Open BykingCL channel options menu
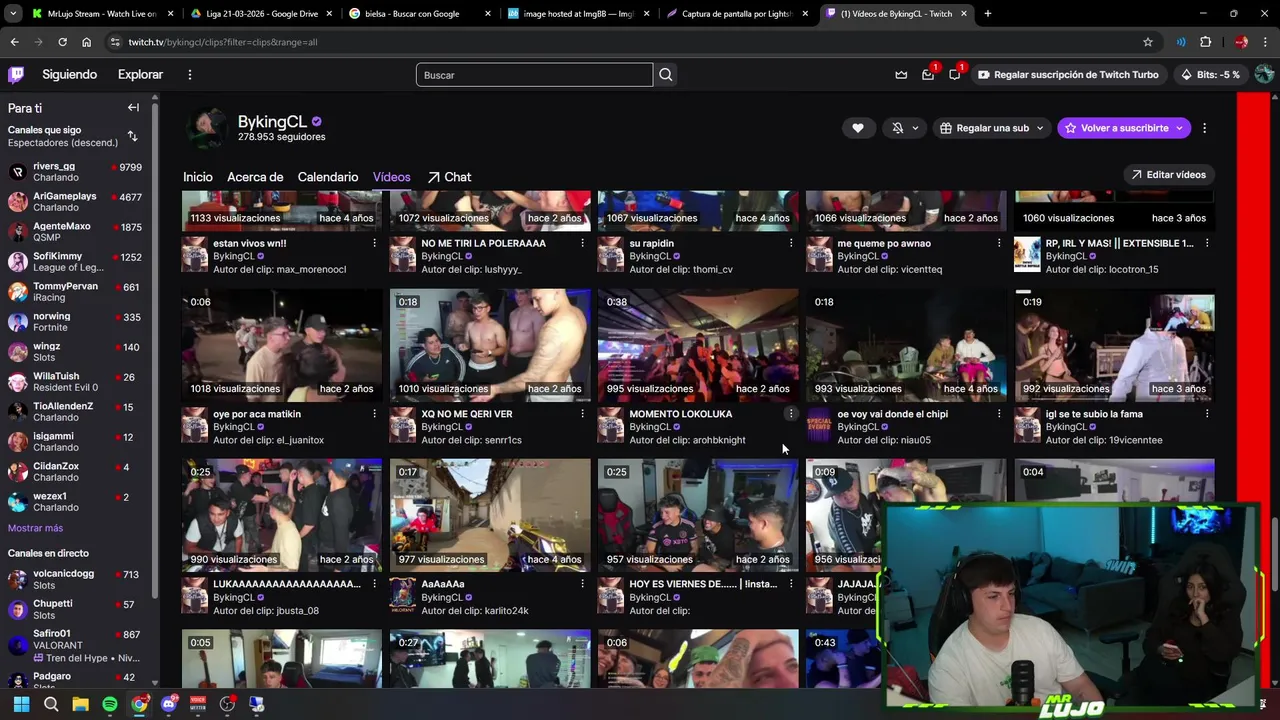The width and height of the screenshot is (1280, 720). point(1204,128)
